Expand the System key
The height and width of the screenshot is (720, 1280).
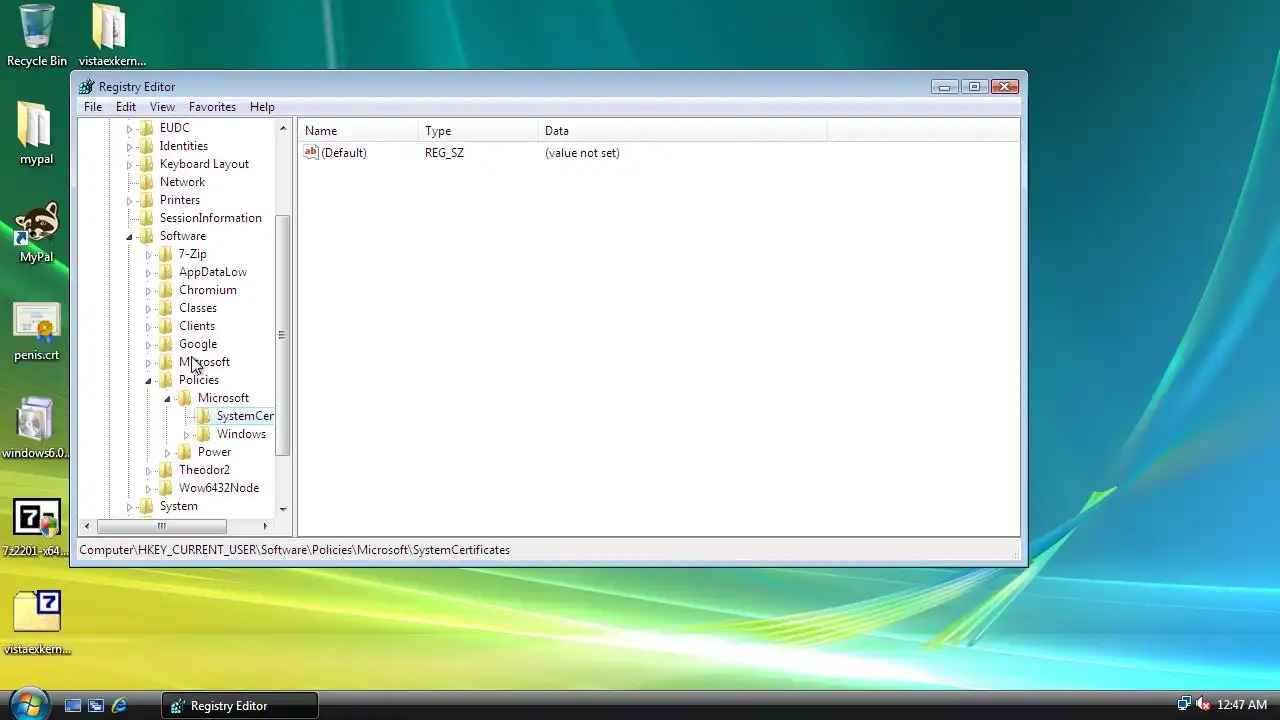[x=129, y=506]
